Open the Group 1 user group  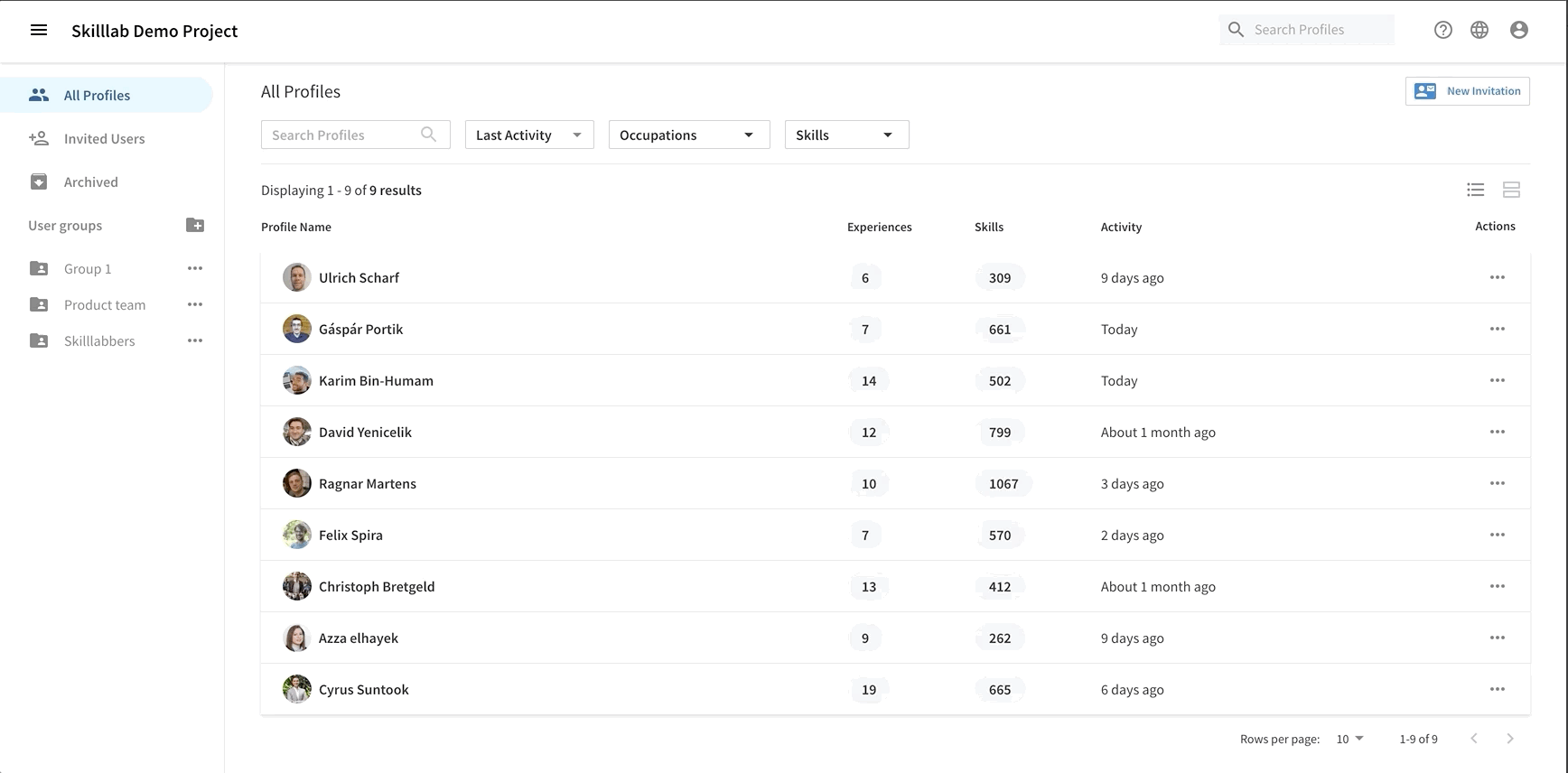pos(88,268)
